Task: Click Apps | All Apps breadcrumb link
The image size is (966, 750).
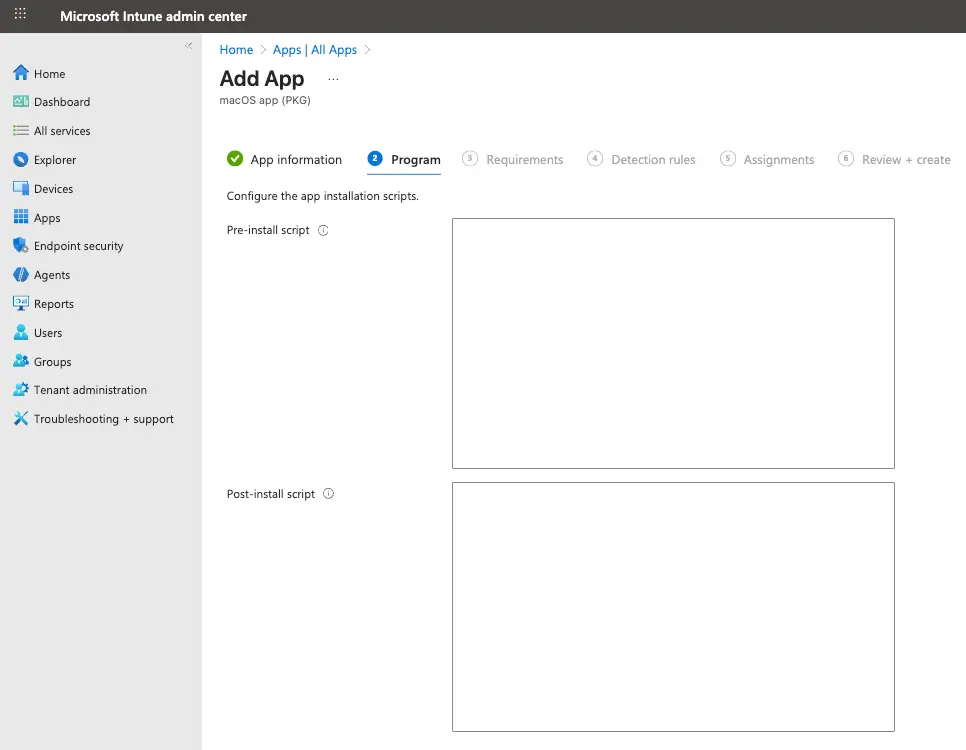Action: tap(314, 50)
